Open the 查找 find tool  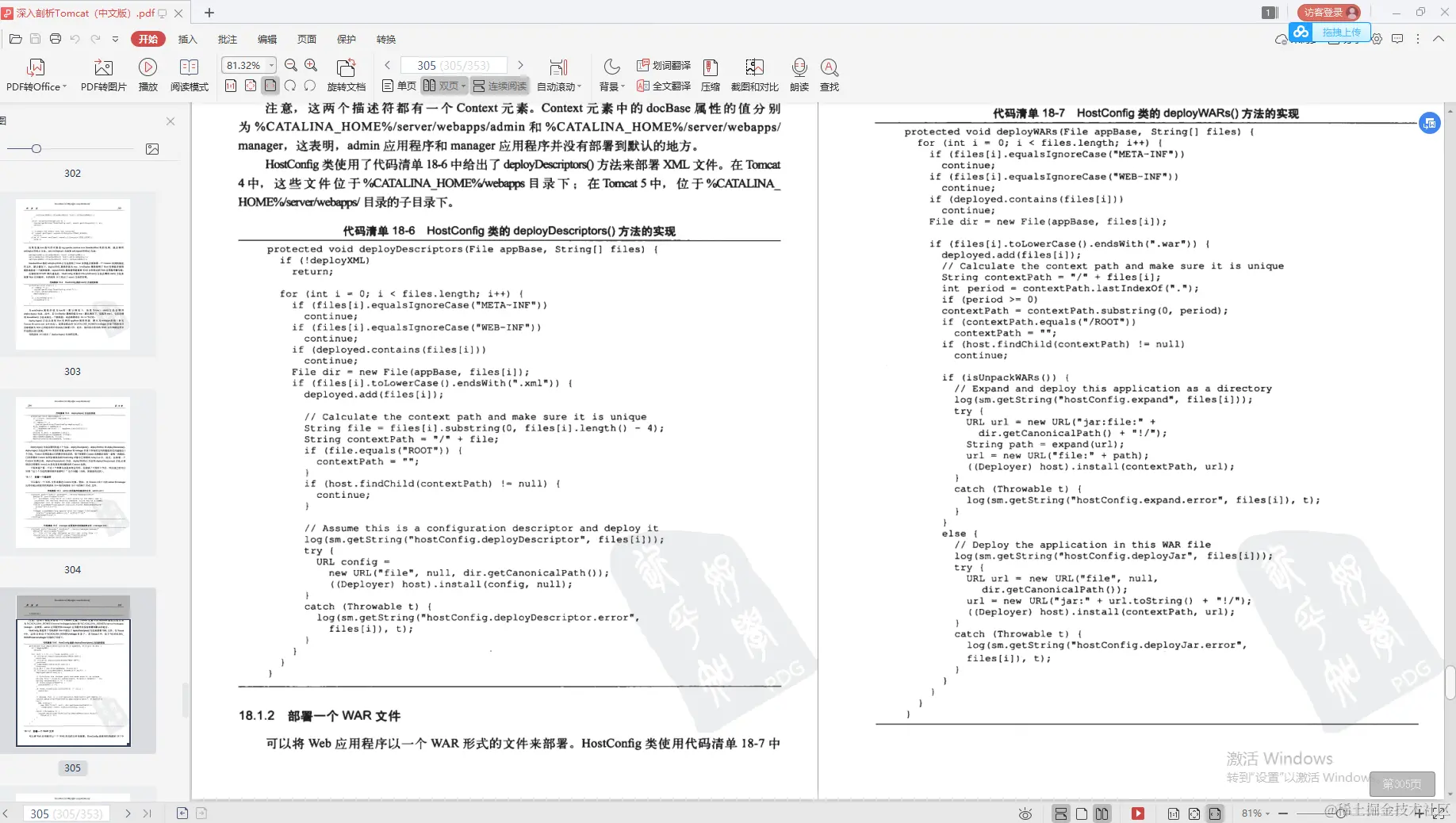tap(829, 74)
